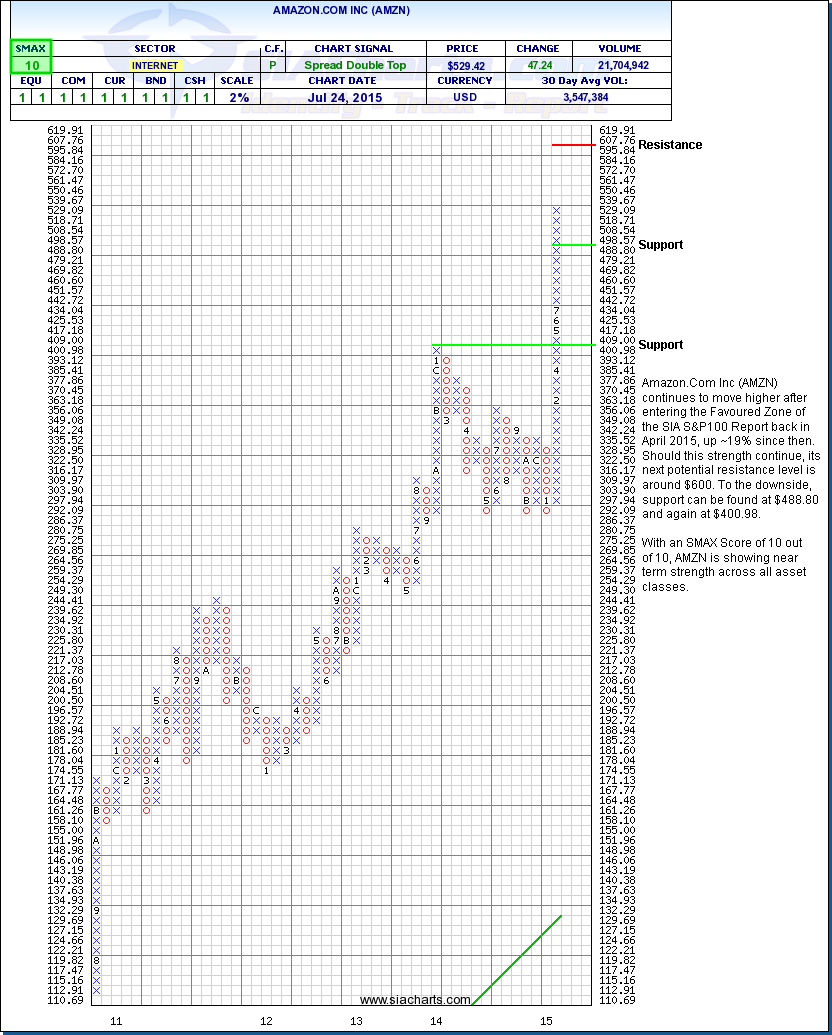Click the green SMAX score box showing 10
The width and height of the screenshot is (832, 1035).
click(31, 65)
